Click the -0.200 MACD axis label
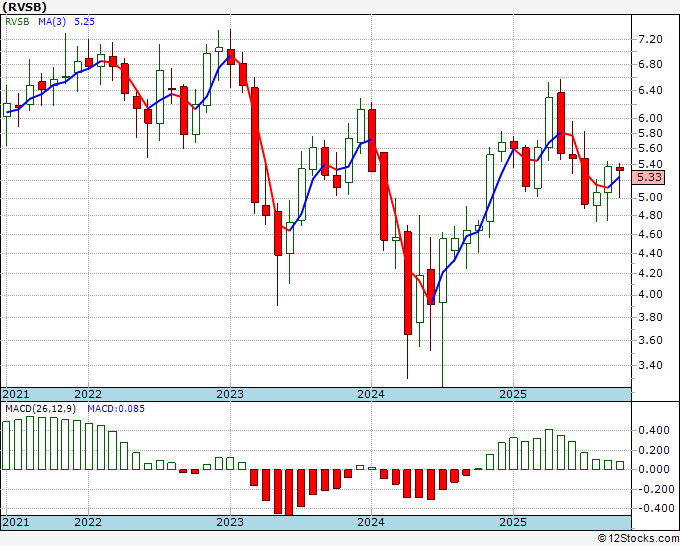 coord(654,489)
